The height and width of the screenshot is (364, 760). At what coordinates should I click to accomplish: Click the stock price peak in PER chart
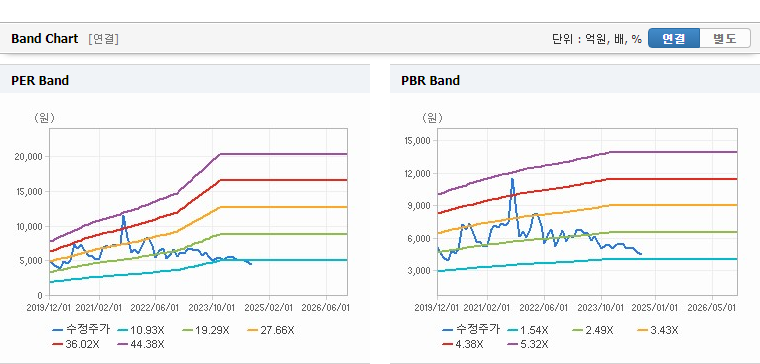(x=123, y=216)
